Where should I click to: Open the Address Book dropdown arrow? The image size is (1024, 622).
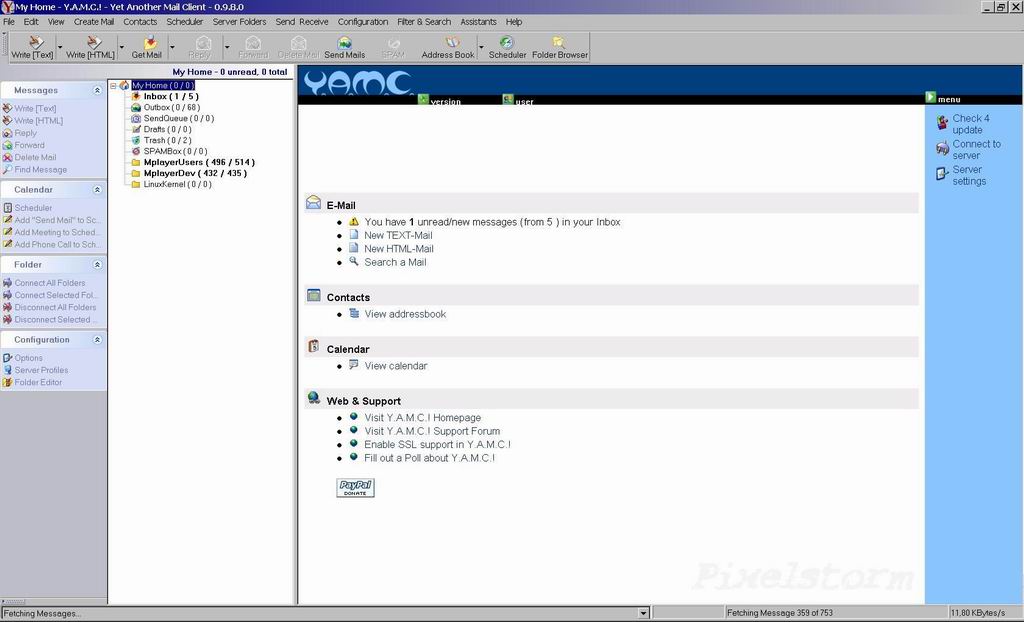coord(481,47)
